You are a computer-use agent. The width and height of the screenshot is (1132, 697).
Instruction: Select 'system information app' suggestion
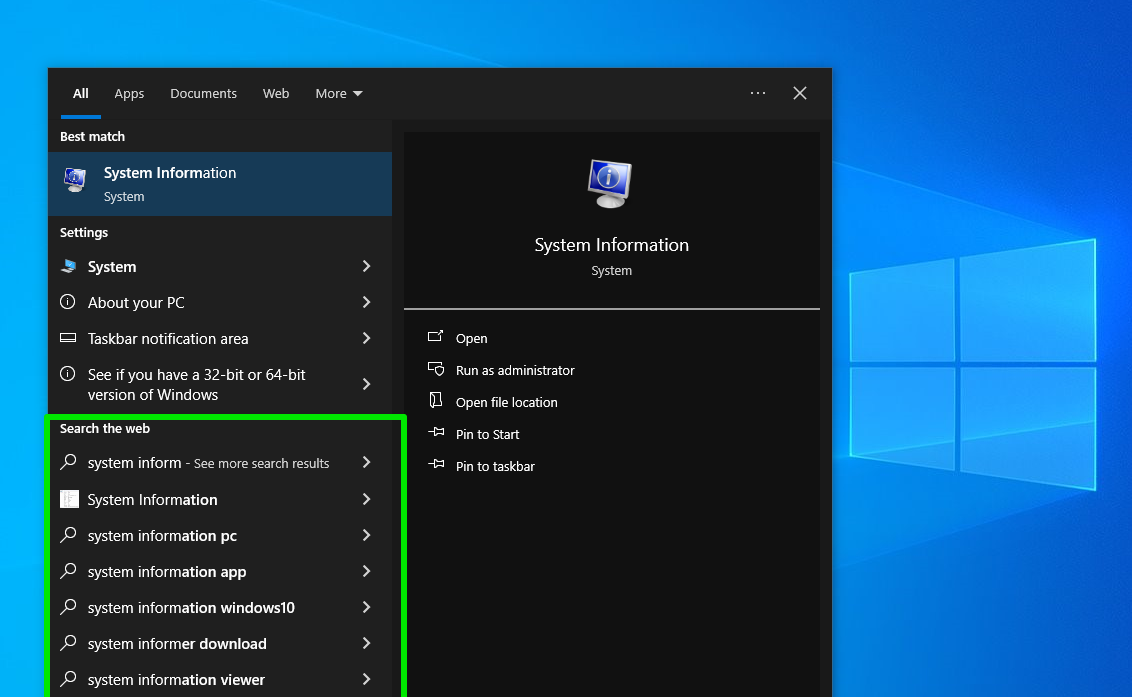click(220, 571)
